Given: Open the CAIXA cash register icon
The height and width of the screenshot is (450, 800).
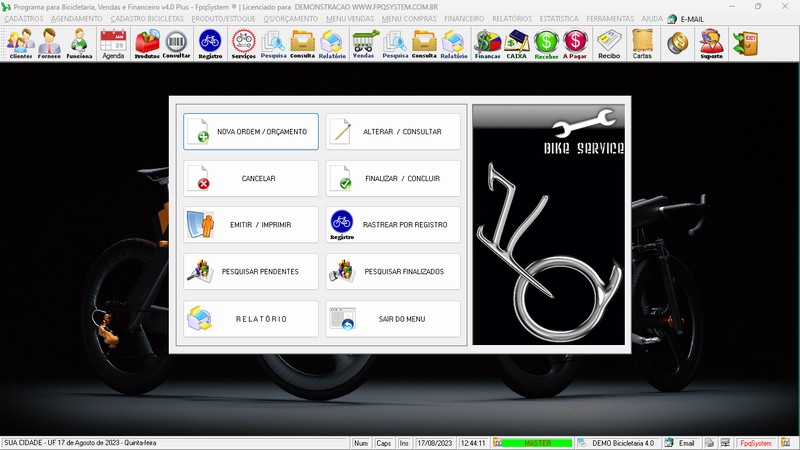Looking at the screenshot, I should coord(516,44).
